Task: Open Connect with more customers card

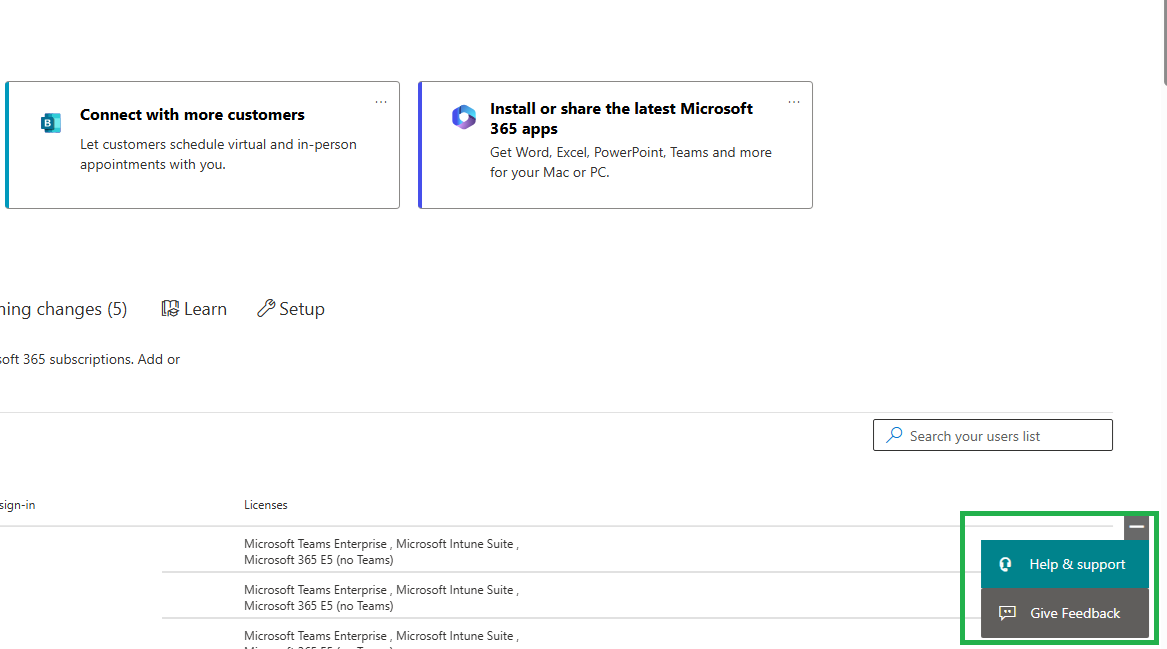Action: click(x=202, y=145)
